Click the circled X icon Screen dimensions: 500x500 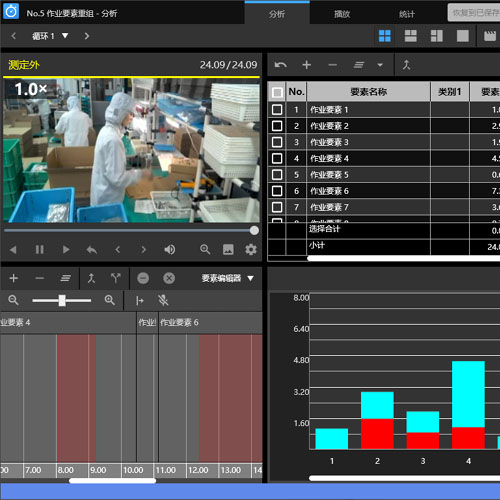(169, 278)
